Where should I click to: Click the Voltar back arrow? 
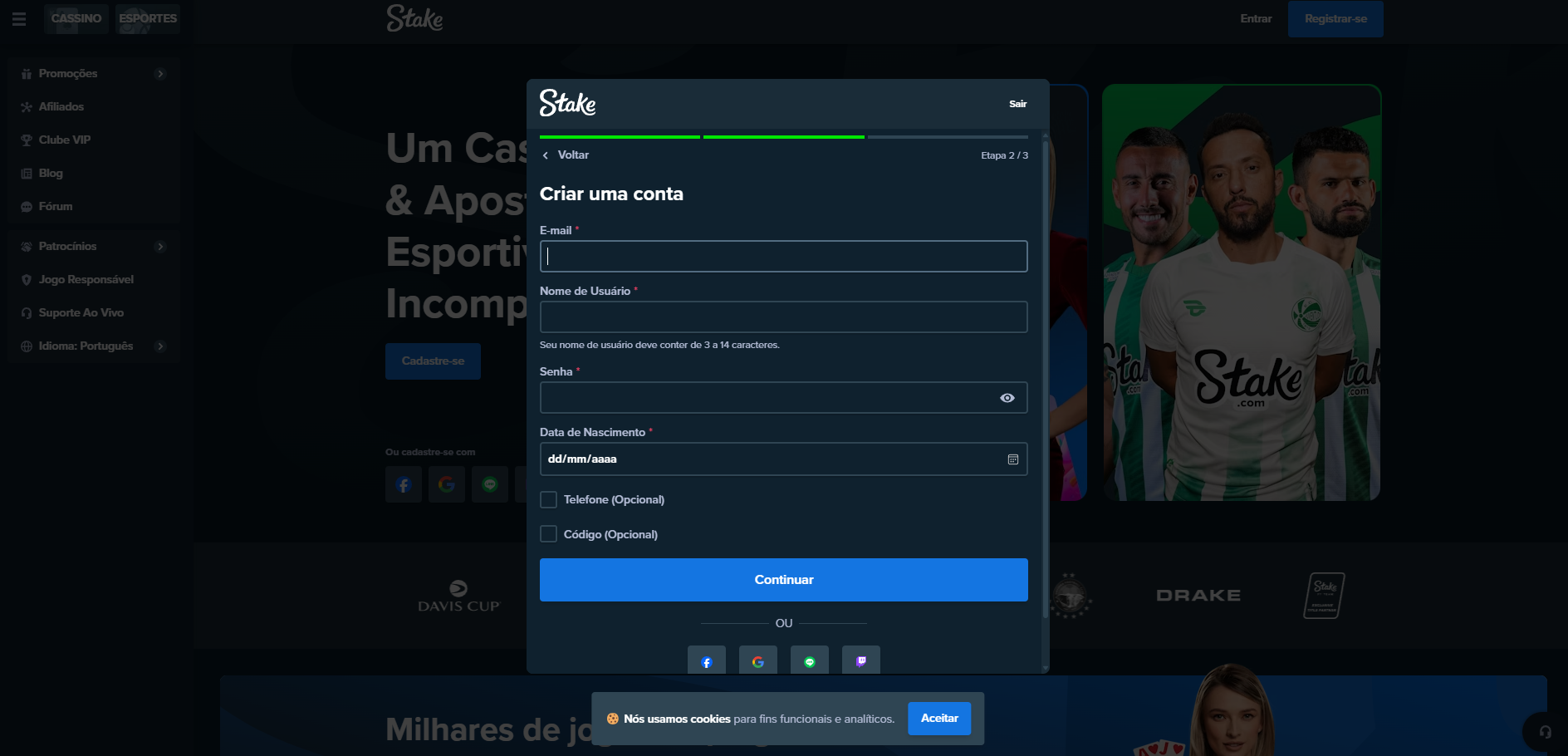point(546,155)
